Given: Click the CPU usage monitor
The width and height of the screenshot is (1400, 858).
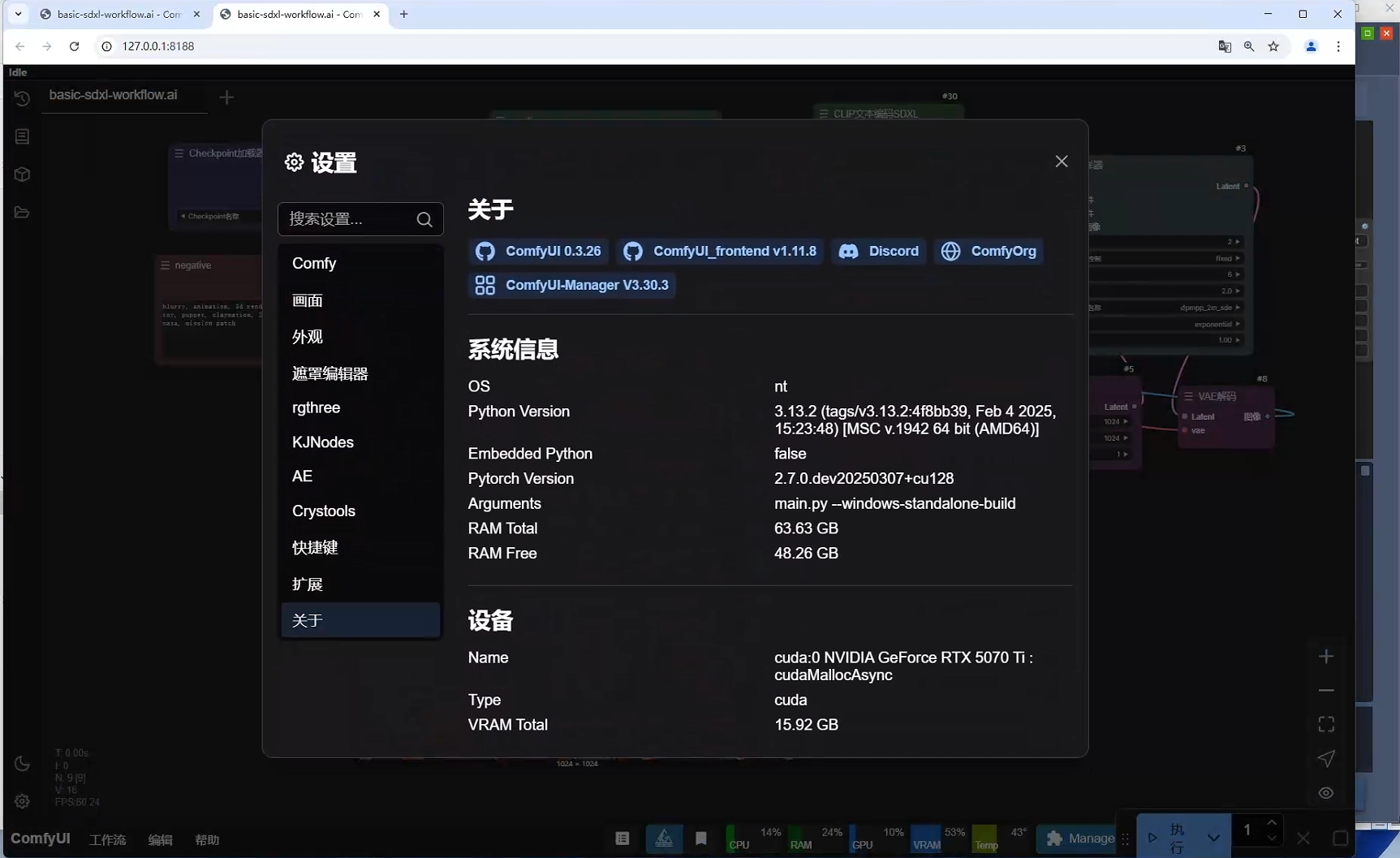Looking at the screenshot, I should click(x=754, y=839).
